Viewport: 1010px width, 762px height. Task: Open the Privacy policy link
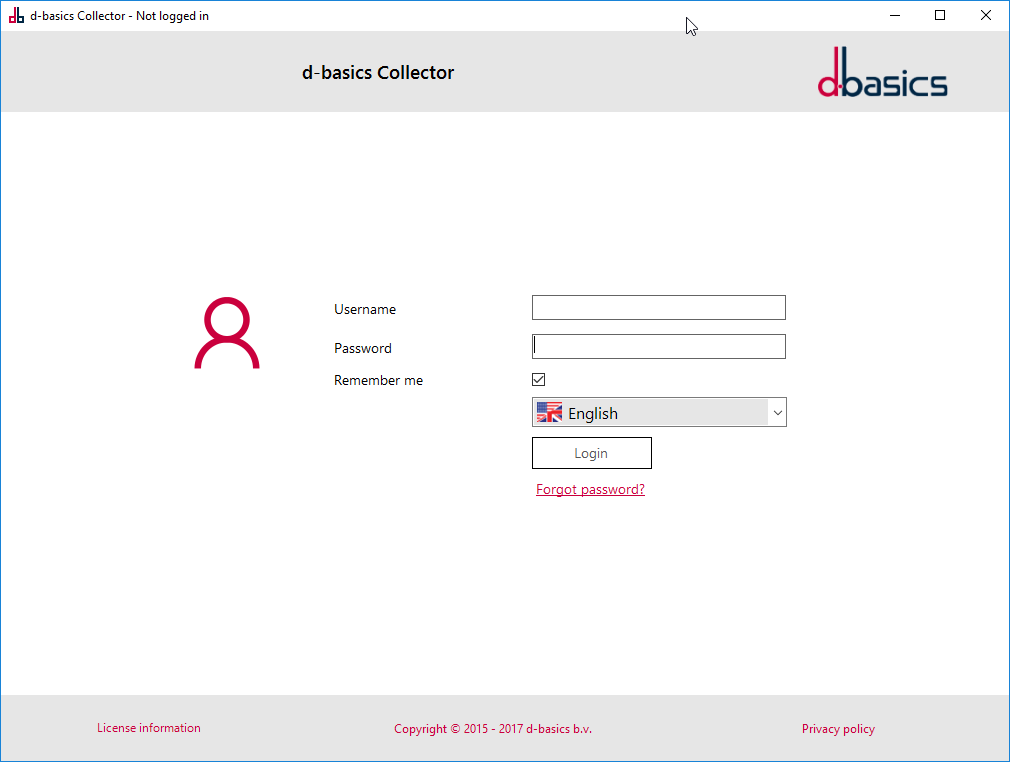pyautogui.click(x=838, y=729)
